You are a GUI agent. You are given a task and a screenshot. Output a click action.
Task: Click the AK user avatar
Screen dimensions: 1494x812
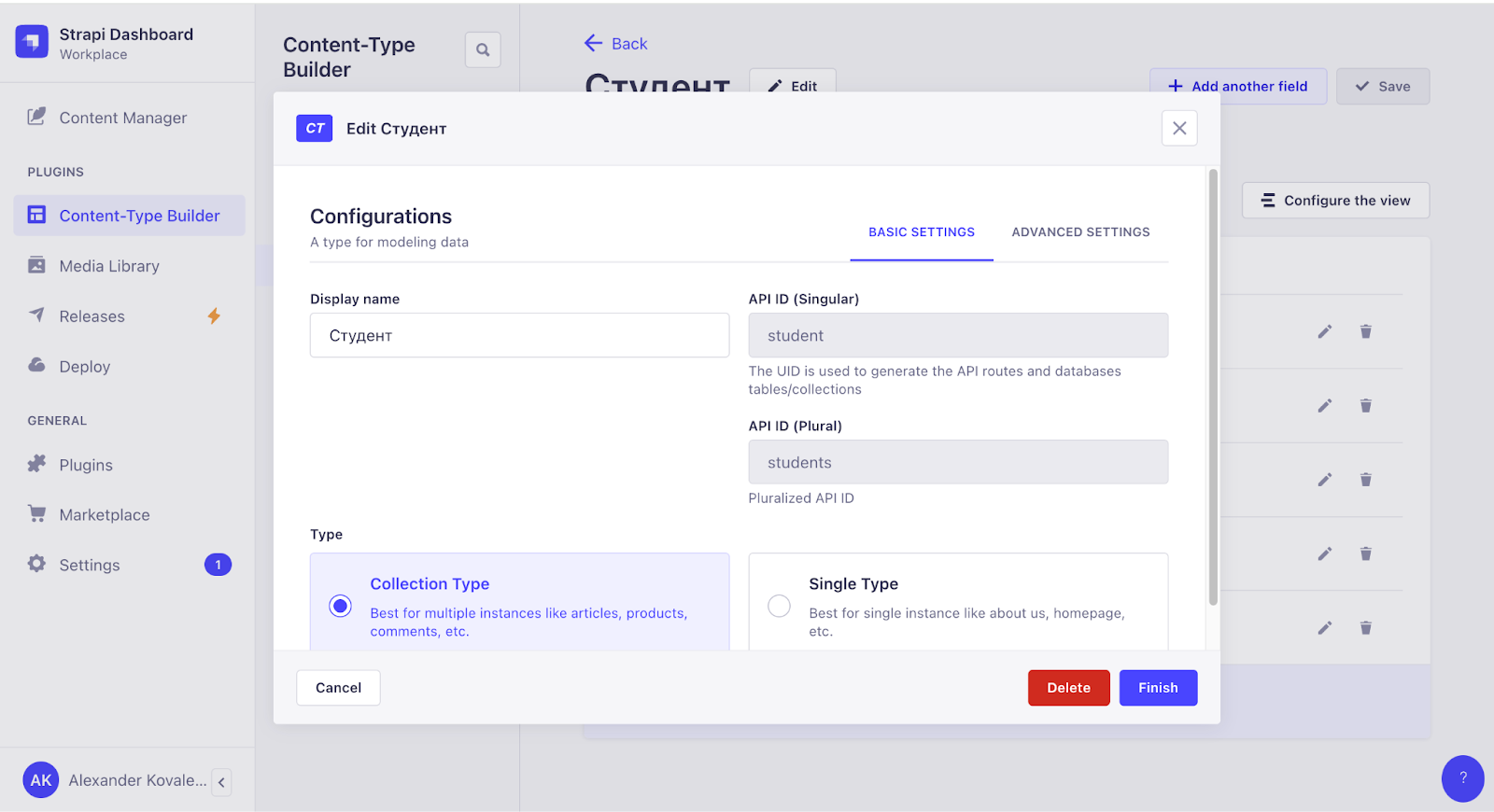[41, 780]
